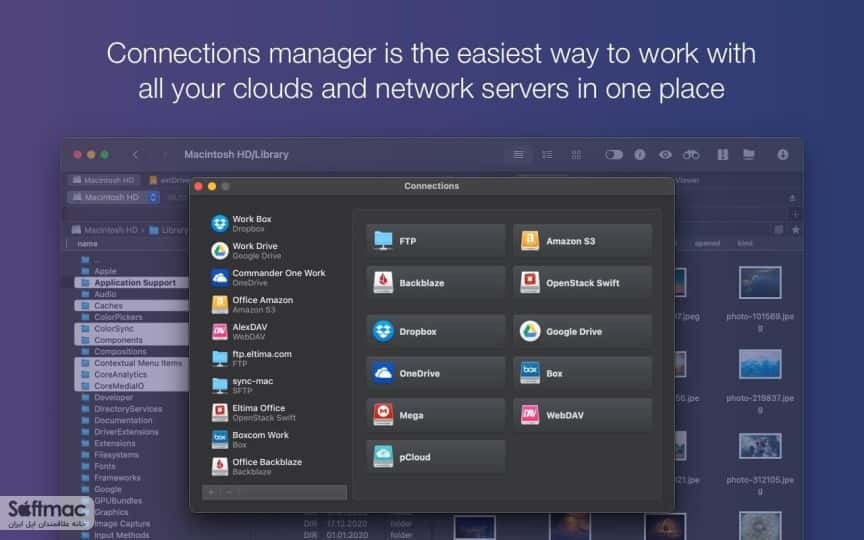
Task: Open the Macintosh HD drive dropdown
Action: (x=114, y=197)
